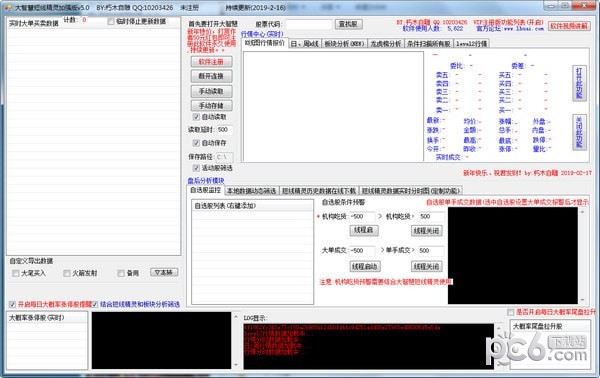The image size is (600, 378).
Task: Toggle the 自动保存 auto-save checkbox
Action: 196,143
